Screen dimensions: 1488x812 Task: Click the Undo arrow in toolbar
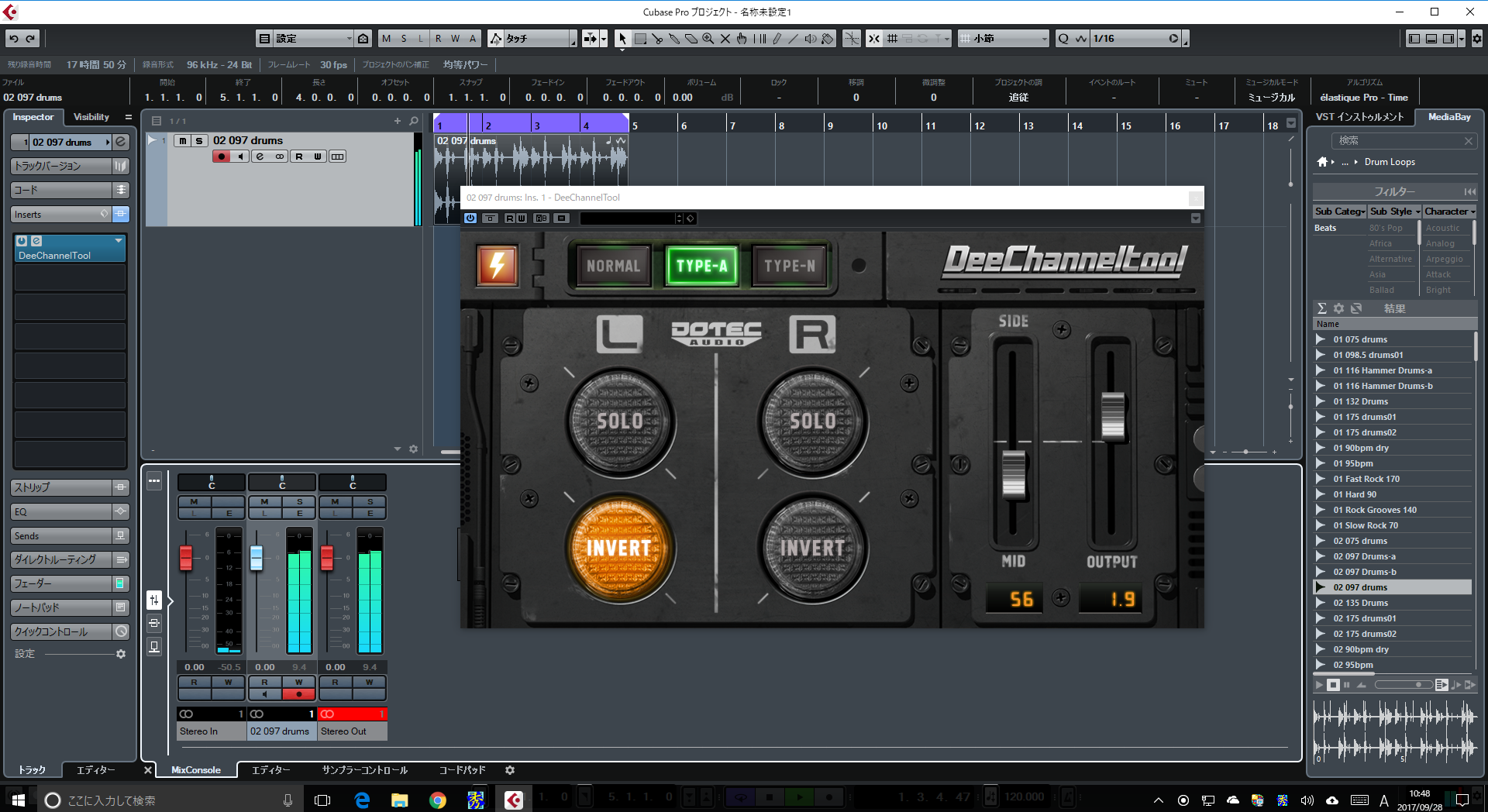(x=14, y=39)
